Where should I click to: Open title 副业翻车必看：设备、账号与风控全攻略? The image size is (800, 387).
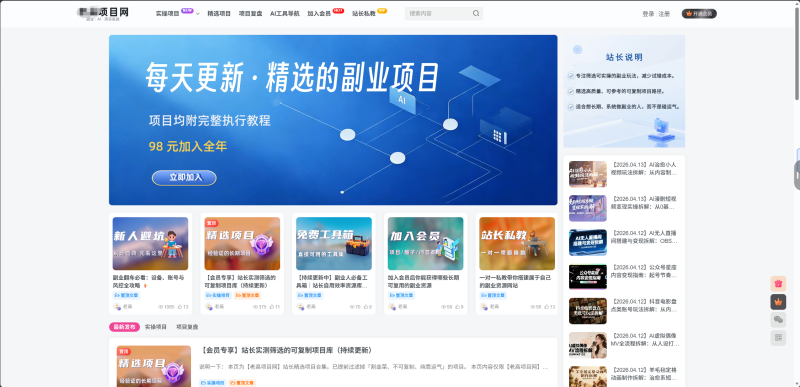pos(148,281)
